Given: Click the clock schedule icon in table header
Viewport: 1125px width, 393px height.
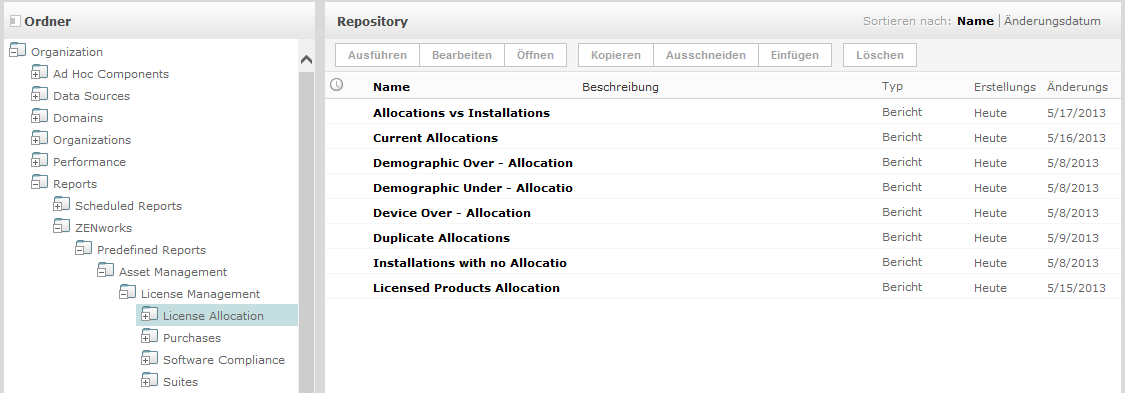Looking at the screenshot, I should 336,85.
